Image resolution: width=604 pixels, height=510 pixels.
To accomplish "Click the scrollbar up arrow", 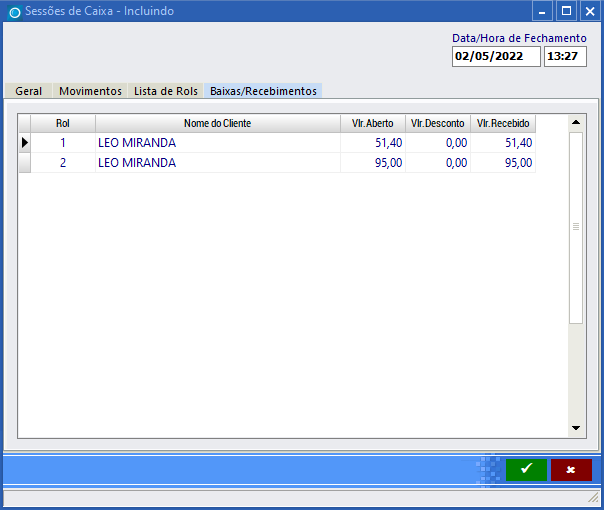I will click(575, 123).
